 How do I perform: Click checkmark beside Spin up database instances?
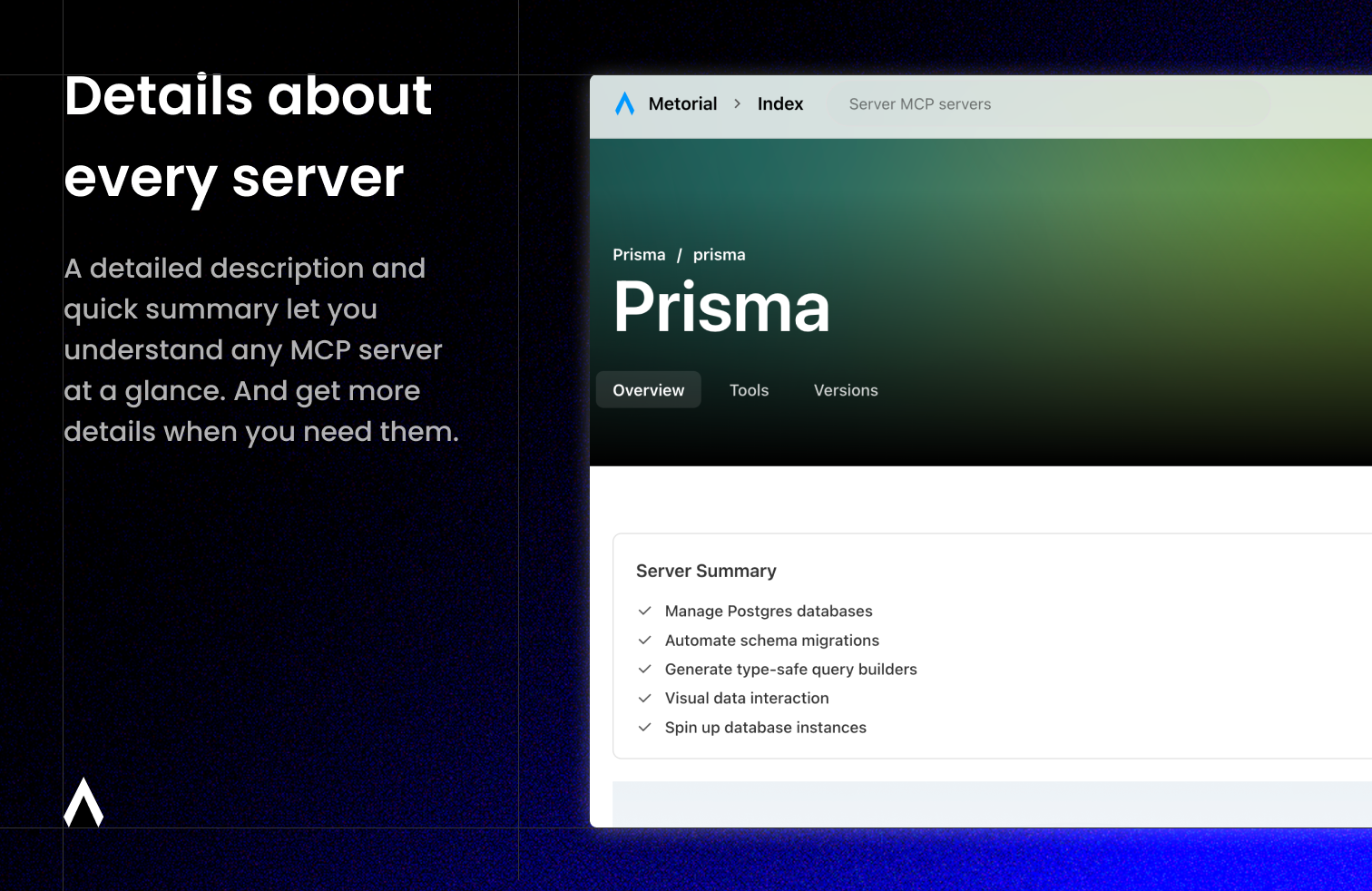click(645, 727)
